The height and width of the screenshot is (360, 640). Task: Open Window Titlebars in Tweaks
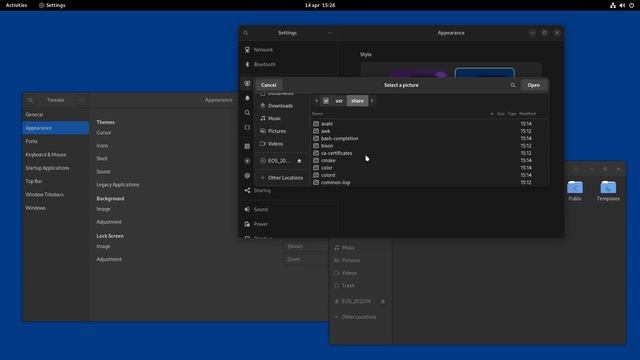coord(56,195)
